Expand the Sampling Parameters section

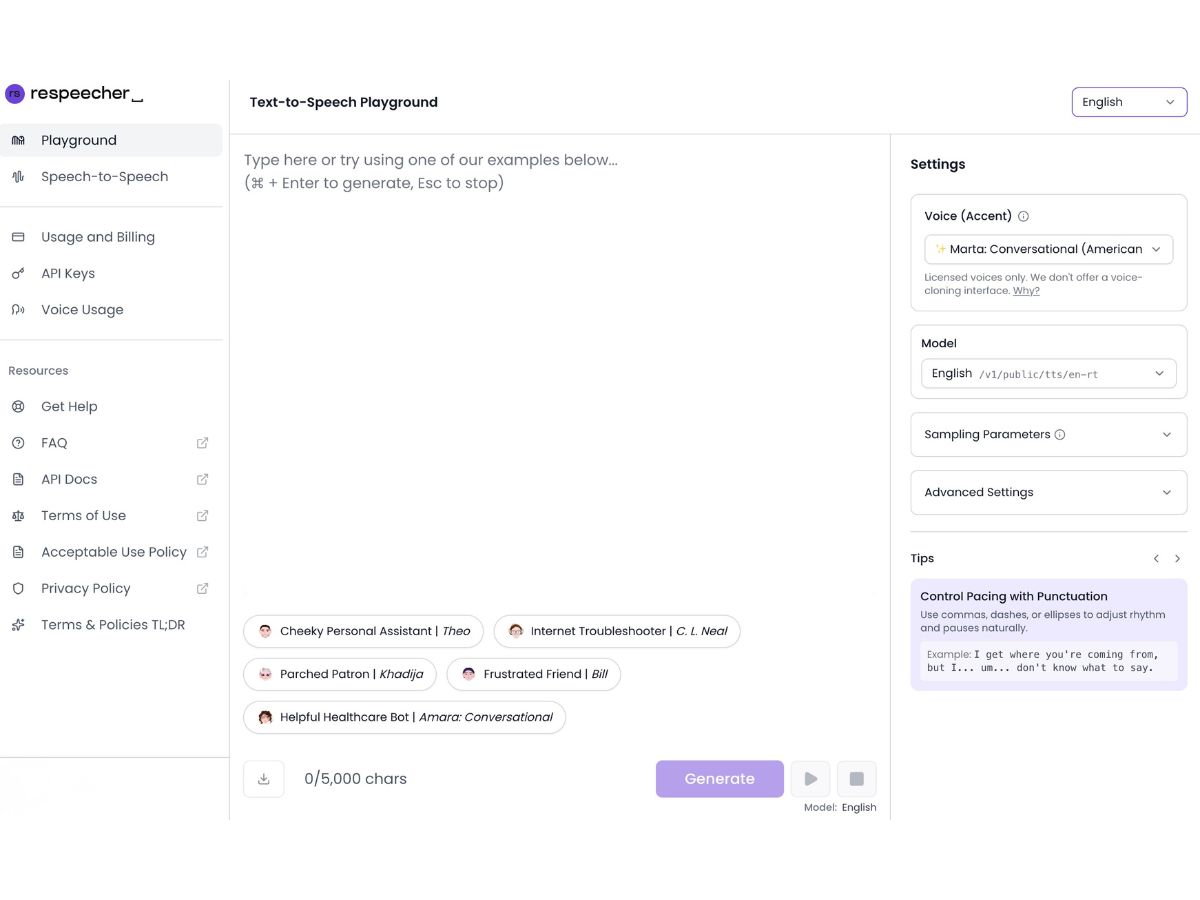point(1048,435)
